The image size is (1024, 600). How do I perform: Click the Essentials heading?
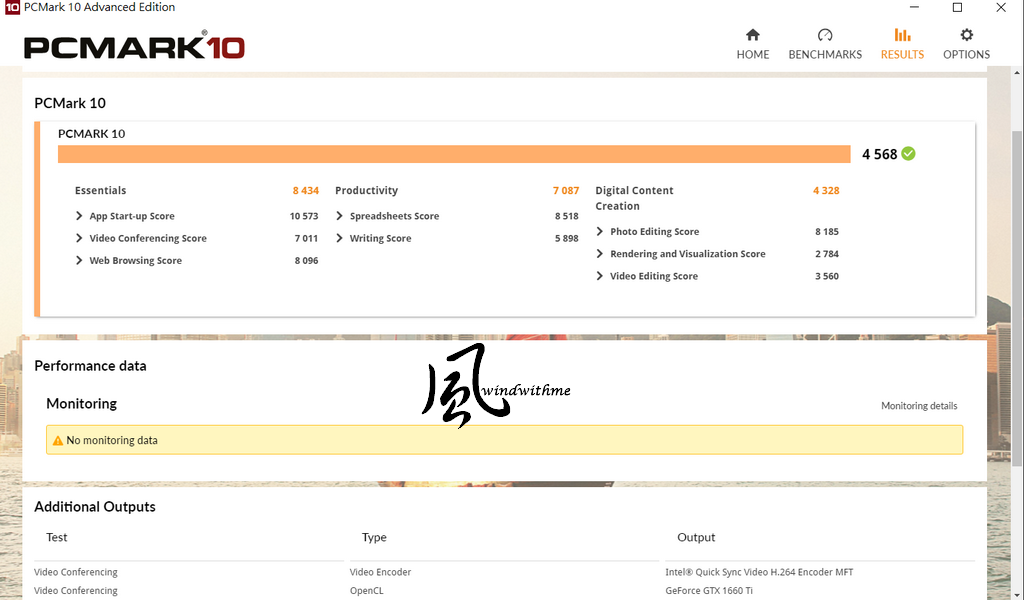pyautogui.click(x=100, y=191)
